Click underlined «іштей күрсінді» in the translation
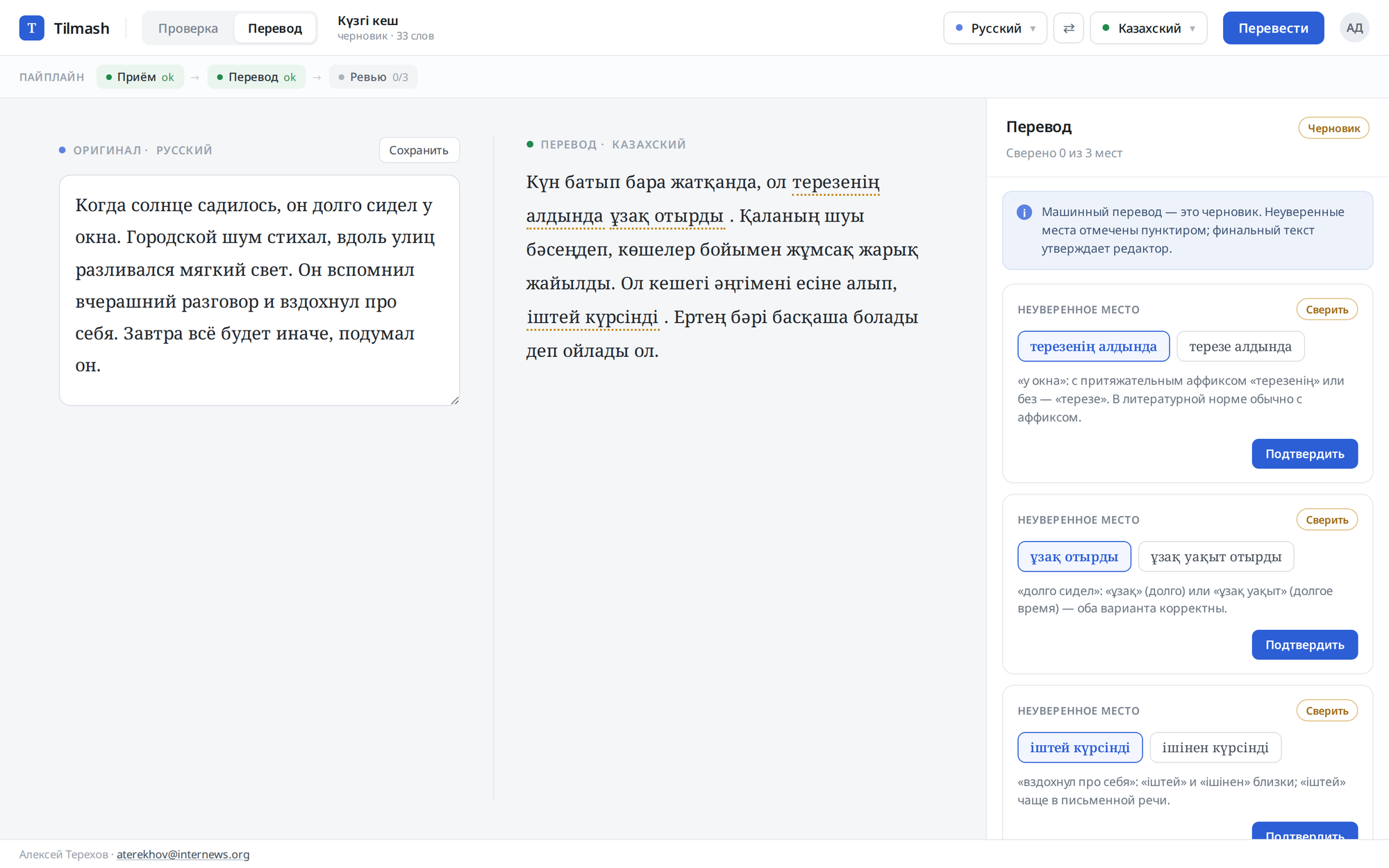The width and height of the screenshot is (1389, 868). [592, 318]
